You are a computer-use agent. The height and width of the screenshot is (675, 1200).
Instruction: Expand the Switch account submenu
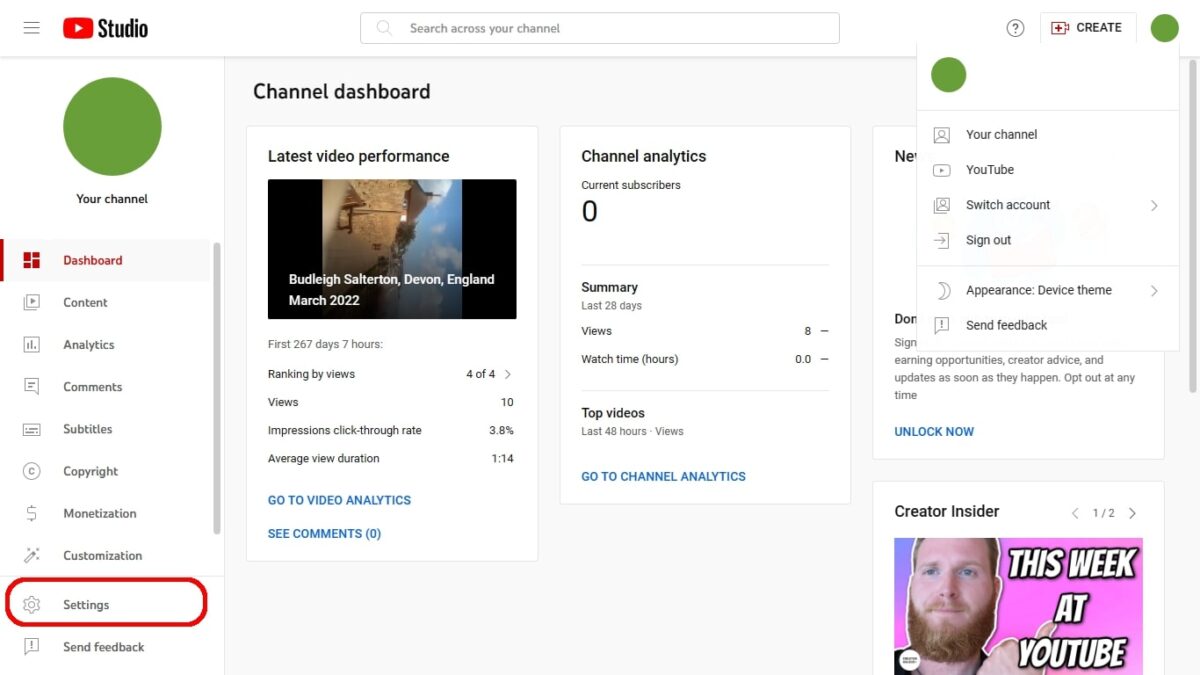[x=1048, y=205]
